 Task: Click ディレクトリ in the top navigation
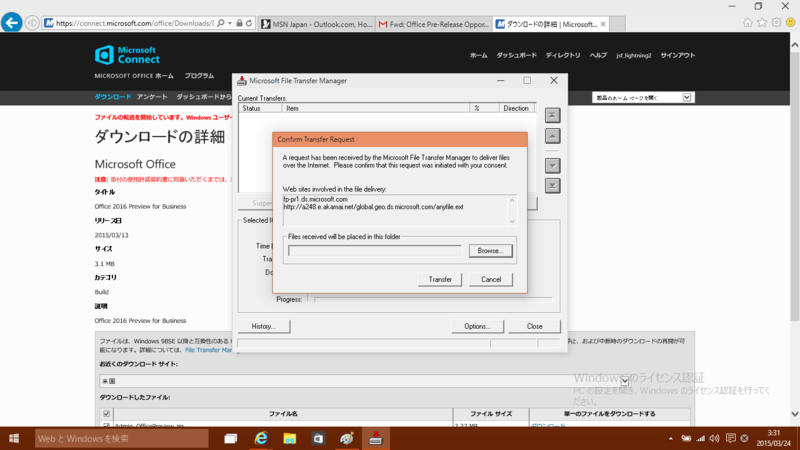(563, 55)
